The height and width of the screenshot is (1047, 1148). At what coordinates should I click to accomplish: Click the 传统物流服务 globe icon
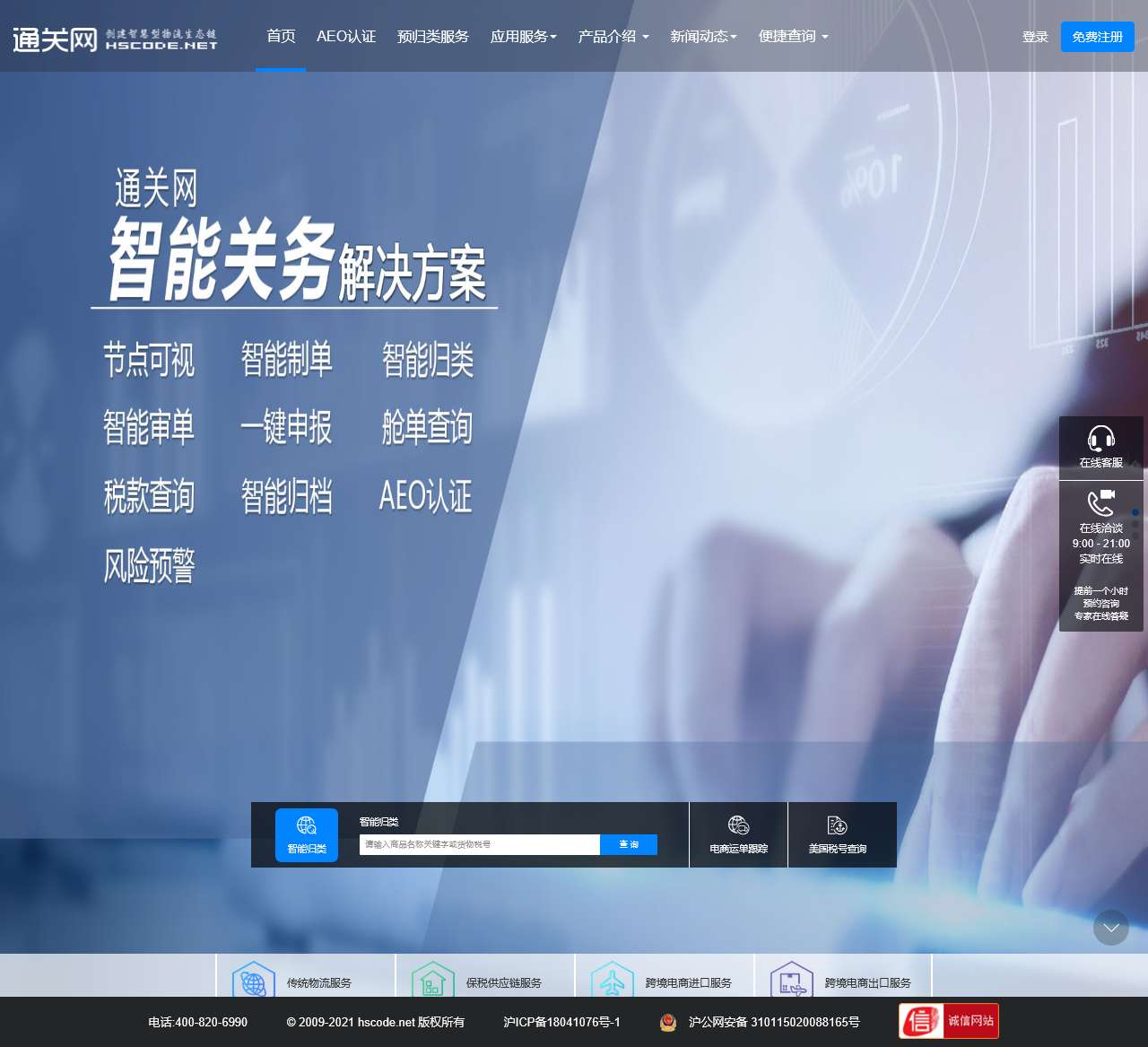point(254,981)
